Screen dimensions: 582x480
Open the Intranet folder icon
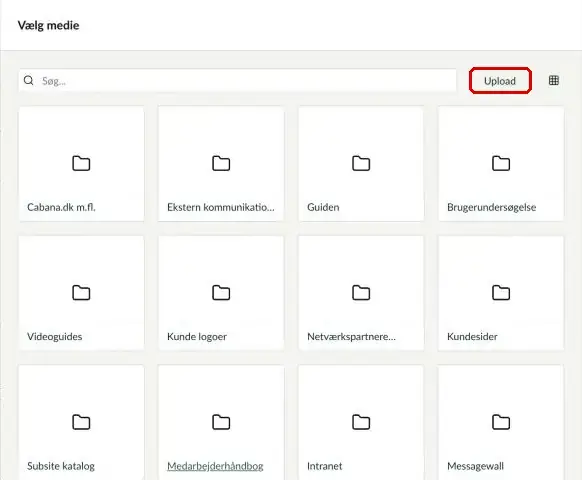(361, 422)
